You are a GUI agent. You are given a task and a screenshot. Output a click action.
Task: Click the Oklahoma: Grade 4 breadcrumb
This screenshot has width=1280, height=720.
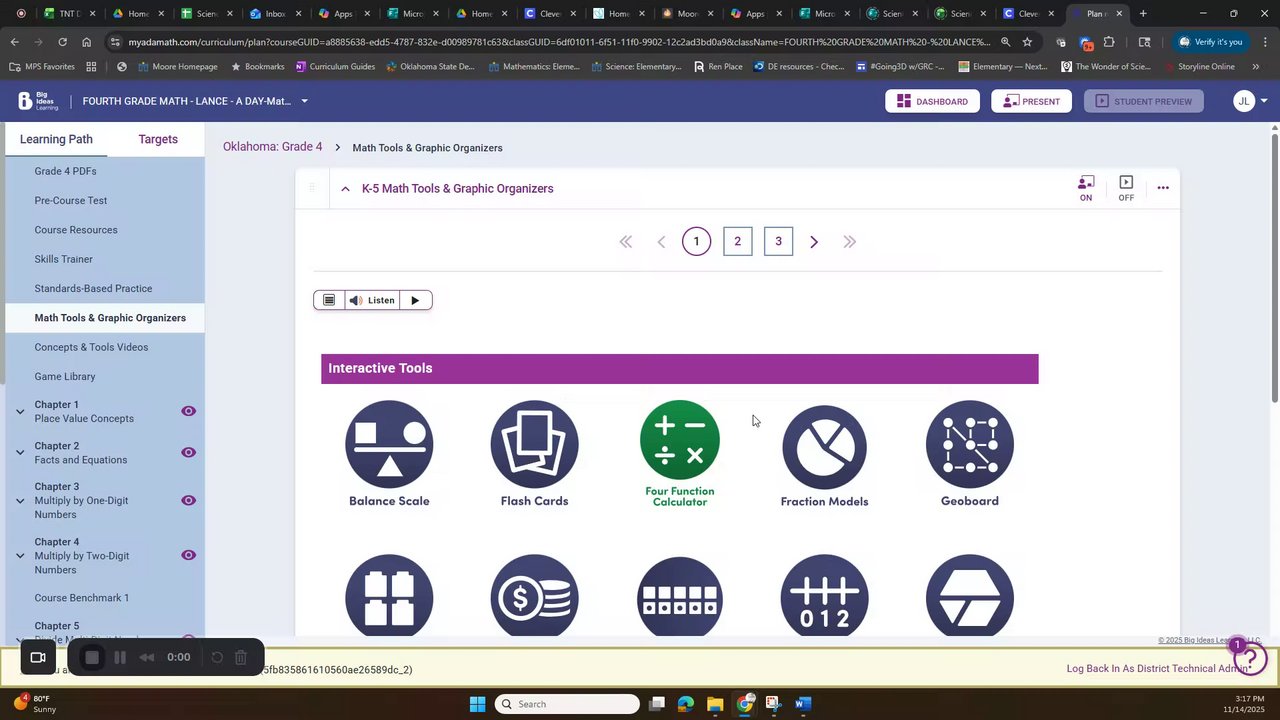(x=272, y=147)
